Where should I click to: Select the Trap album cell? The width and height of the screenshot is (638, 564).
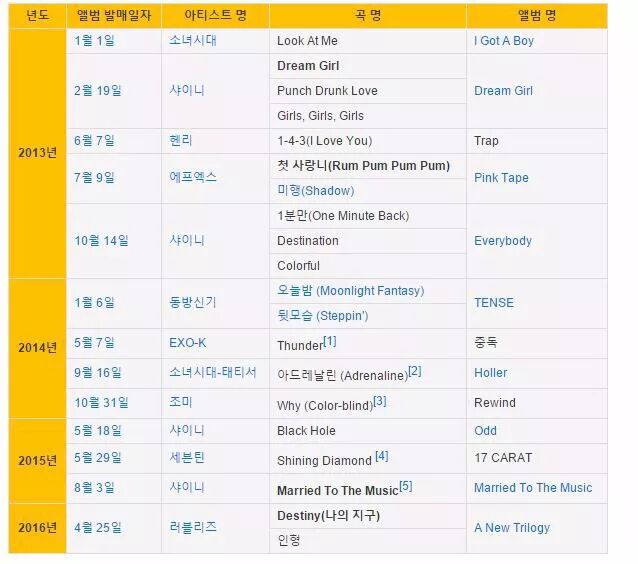pos(537,141)
